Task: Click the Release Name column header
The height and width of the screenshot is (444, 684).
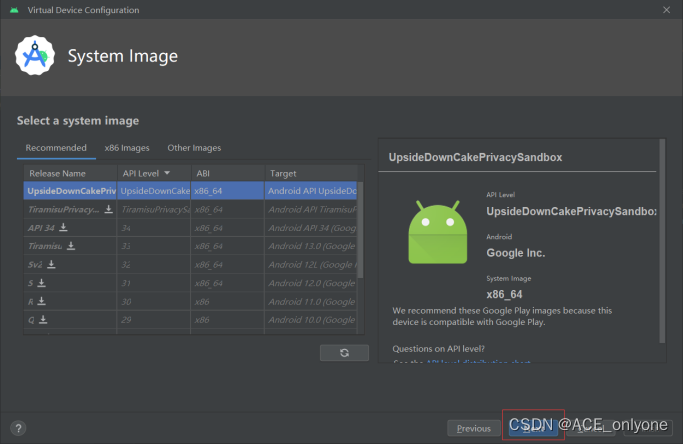Action: [x=70, y=173]
